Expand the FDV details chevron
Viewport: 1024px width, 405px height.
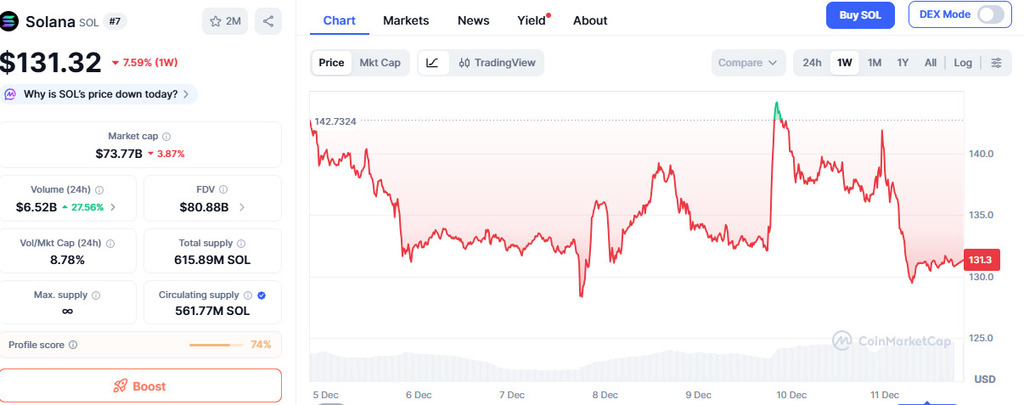[242, 207]
